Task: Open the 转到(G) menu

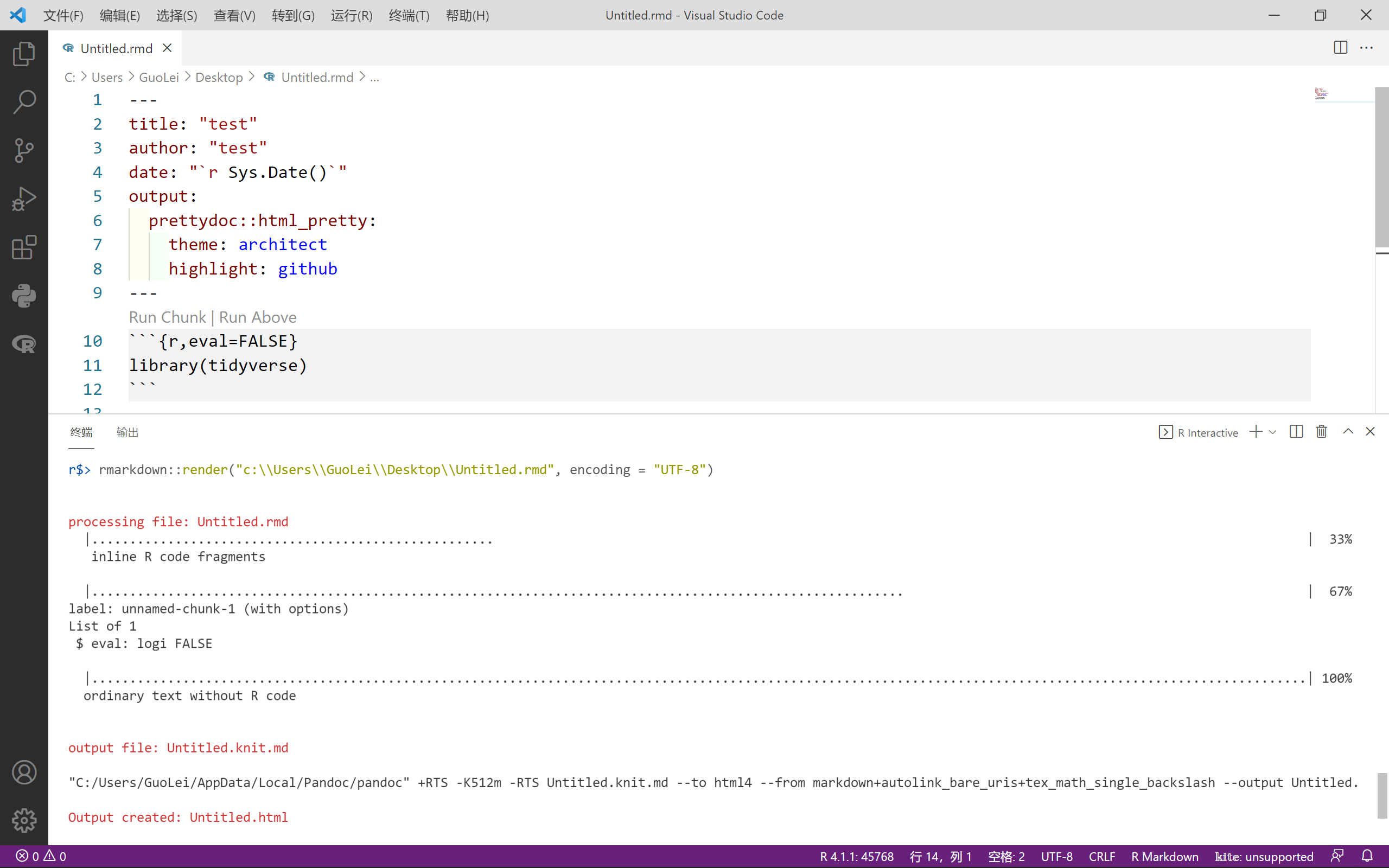Action: point(294,16)
